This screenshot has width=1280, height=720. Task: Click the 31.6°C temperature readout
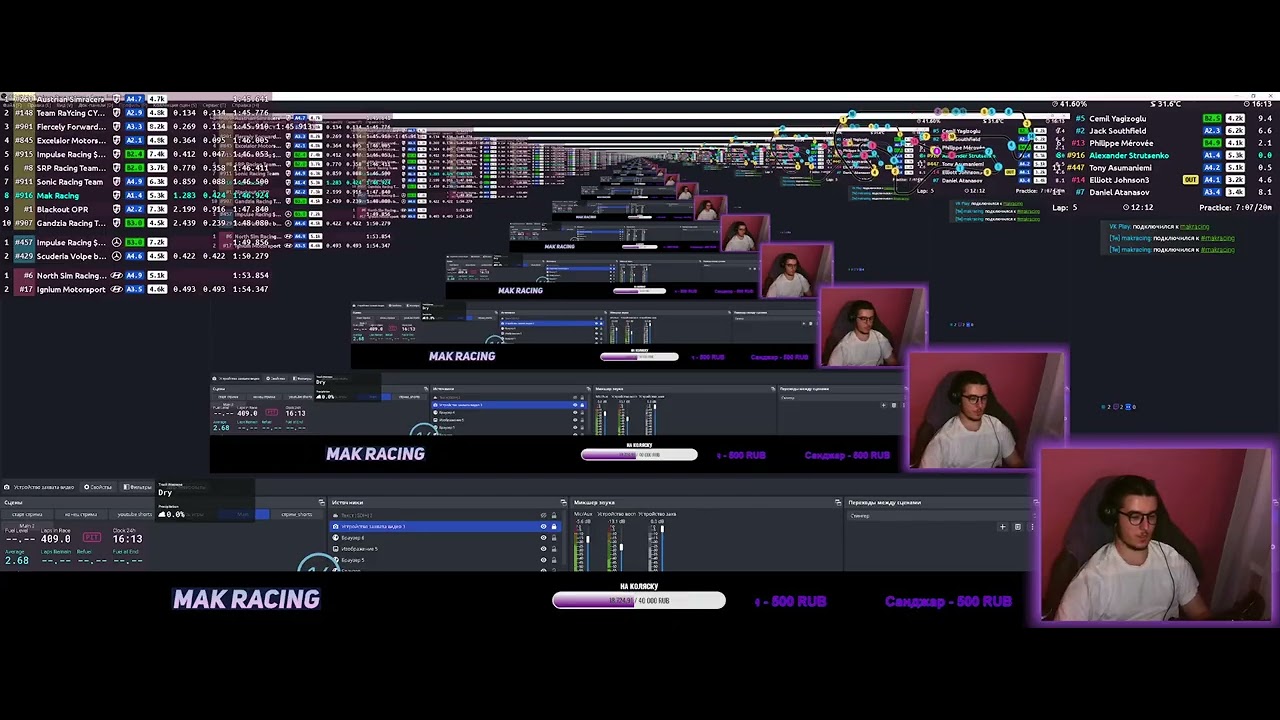click(1166, 104)
